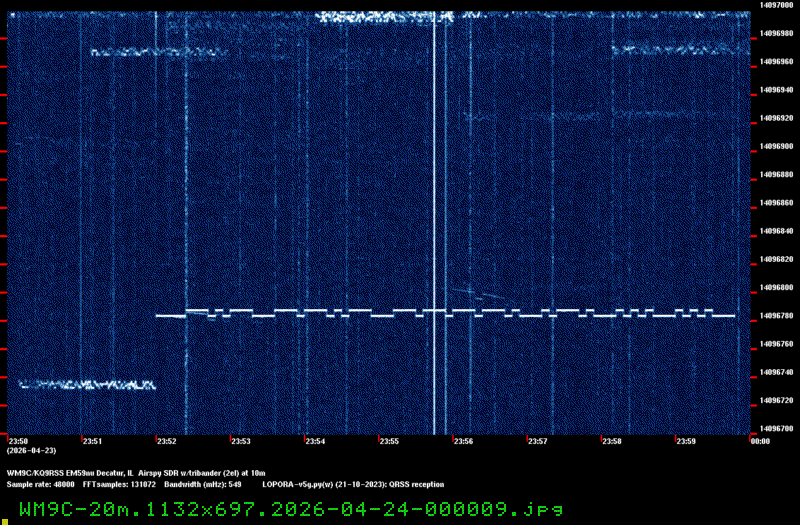Click the 00:00 time axis label
The width and height of the screenshot is (800, 525).
[x=760, y=441]
